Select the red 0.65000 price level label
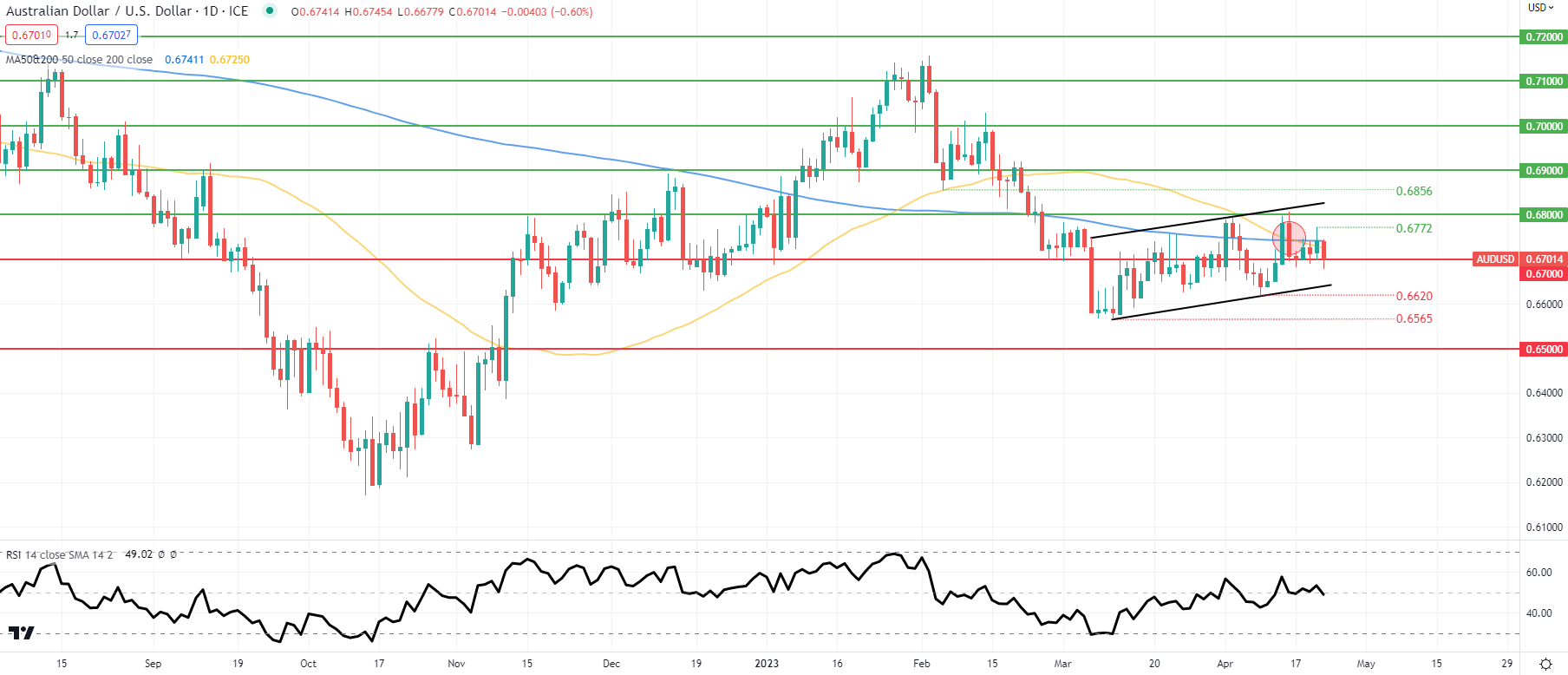This screenshot has width=1568, height=675. click(1544, 350)
